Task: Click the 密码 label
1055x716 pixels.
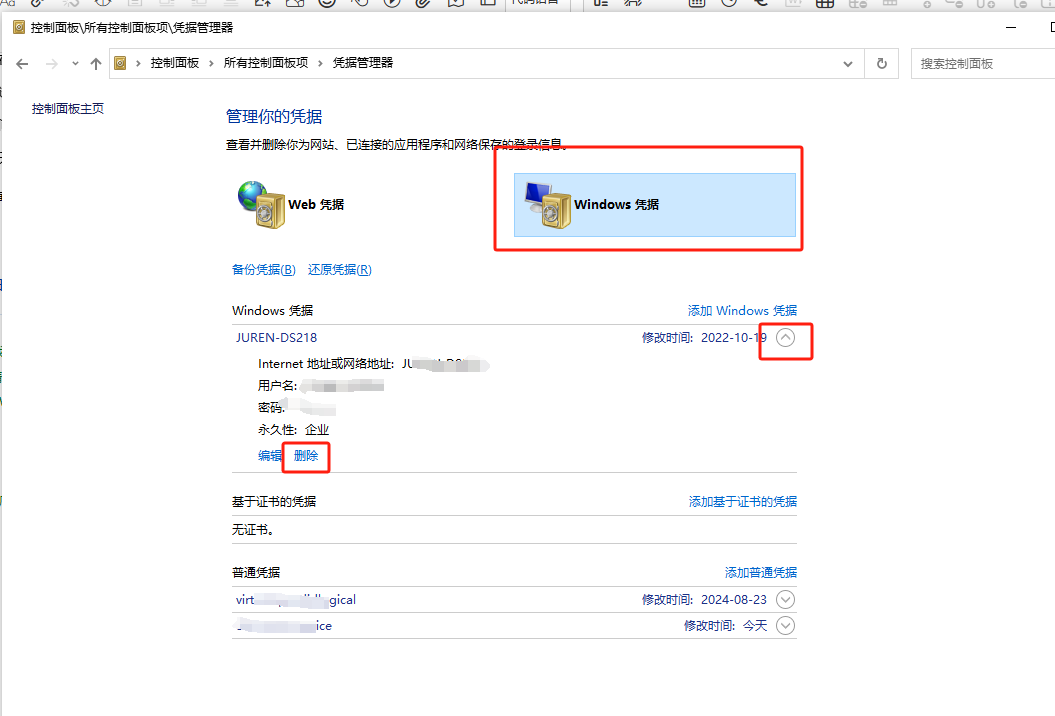Action: coord(271,408)
